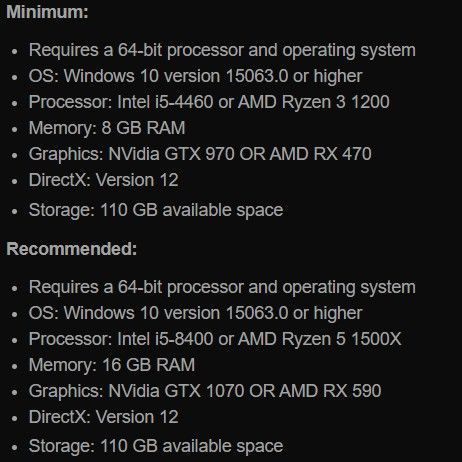This screenshot has width=462, height=462.
Task: Click the recommended DirectX Version 12 line
Action: pyautogui.click(x=103, y=417)
